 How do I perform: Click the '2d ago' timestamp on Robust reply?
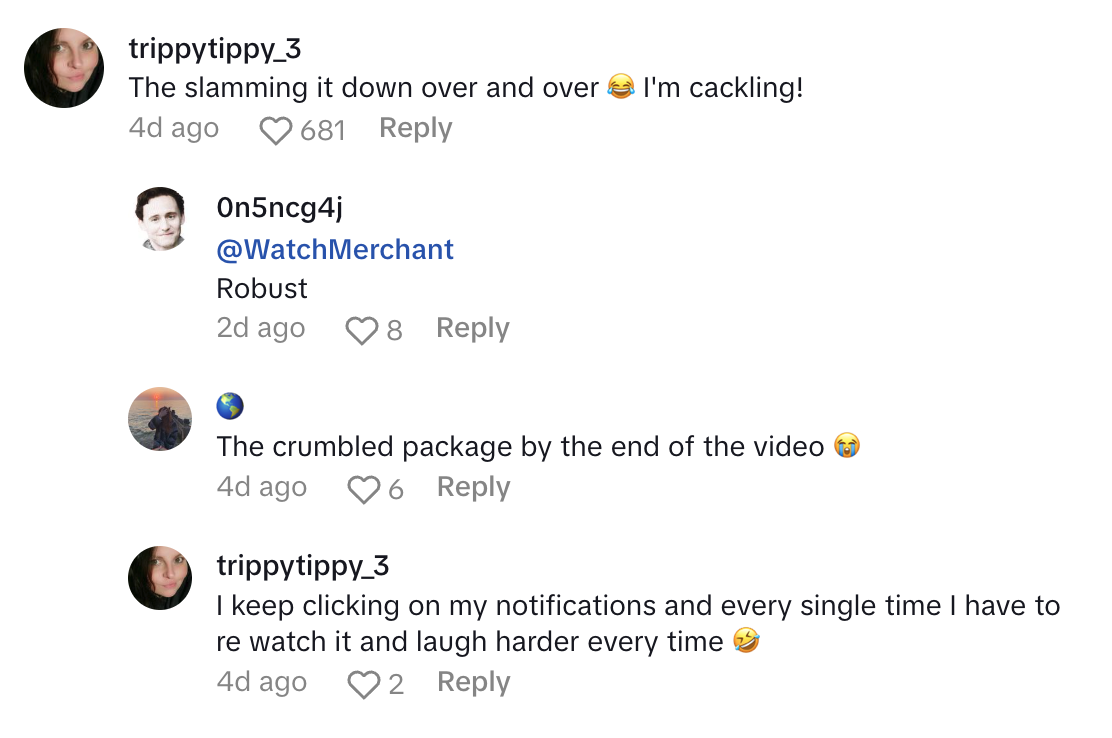click(260, 329)
